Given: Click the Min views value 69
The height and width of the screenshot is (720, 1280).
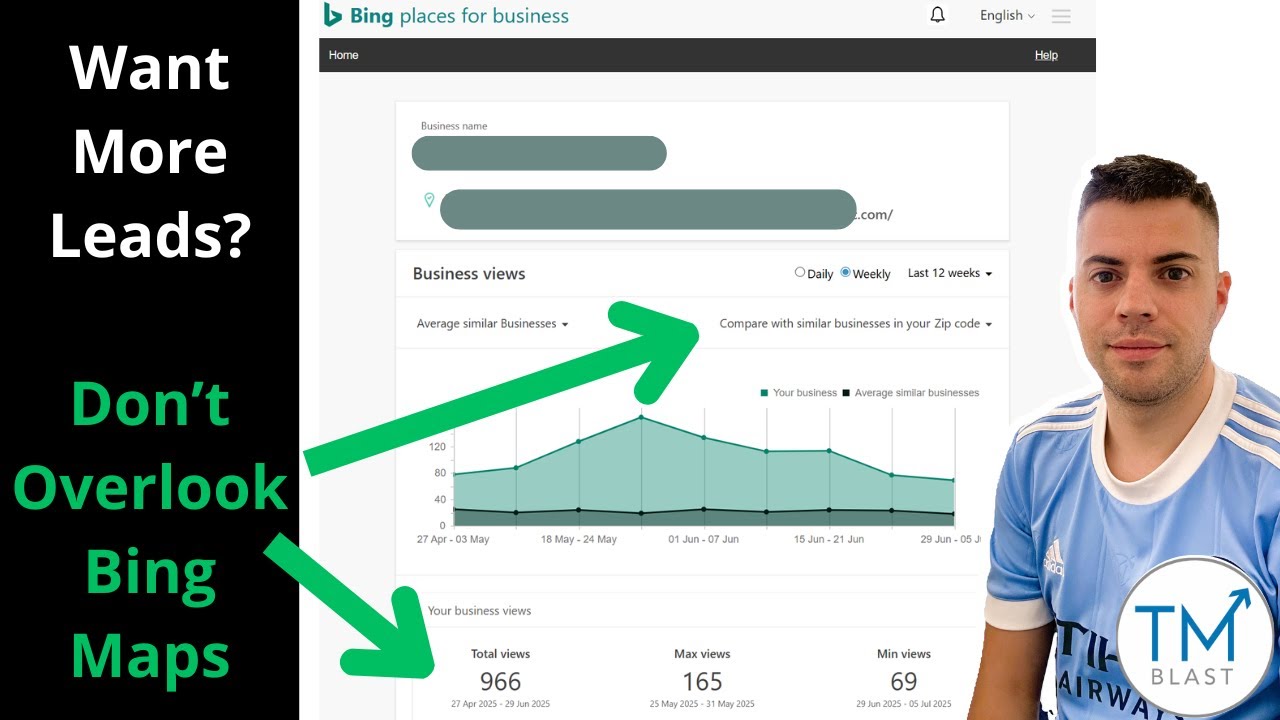Looking at the screenshot, I should click(904, 682).
